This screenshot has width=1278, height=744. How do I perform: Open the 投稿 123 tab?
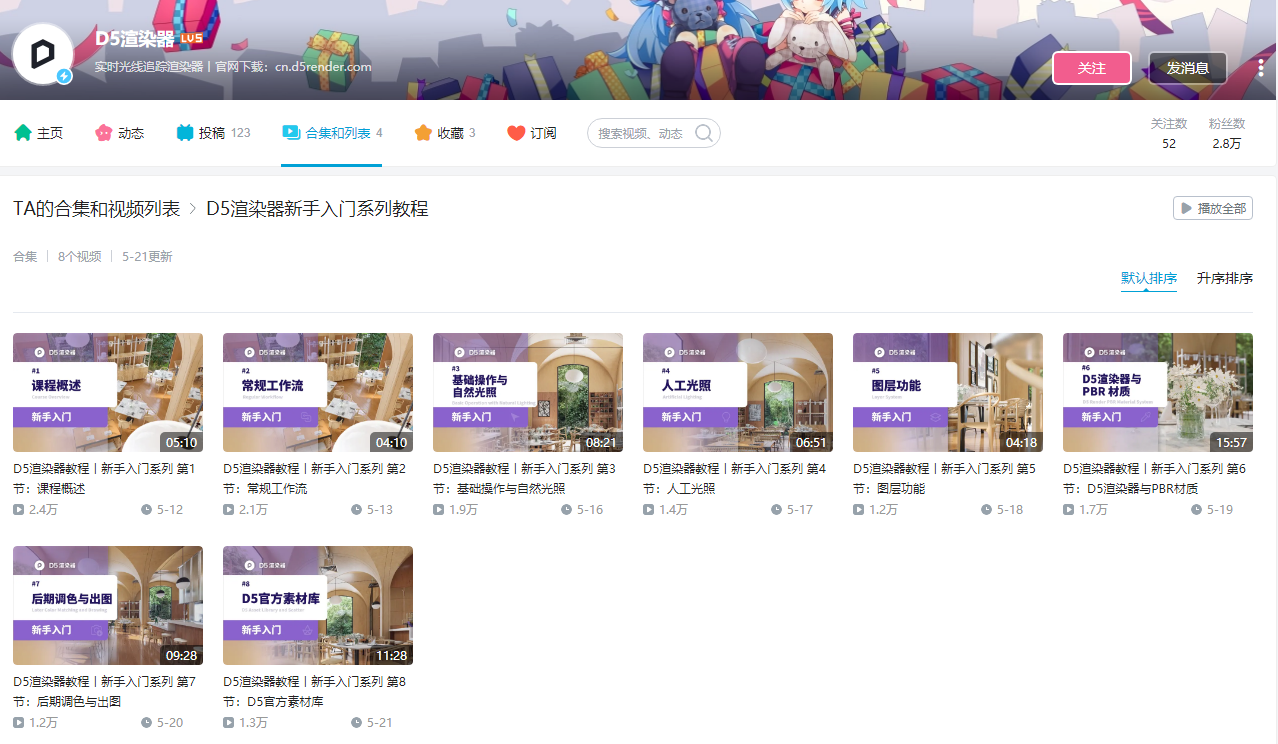(213, 133)
